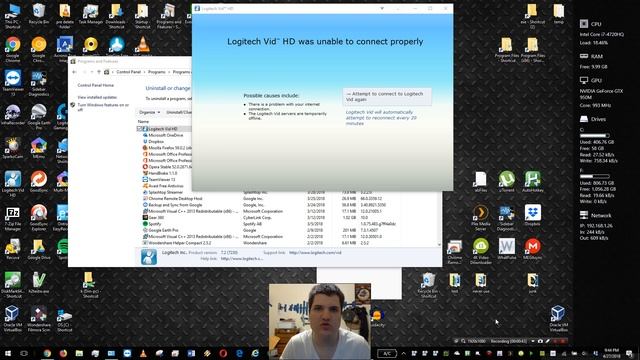Click the Uninstall/Change toolbar button
This screenshot has height=360, width=640.
click(x=178, y=112)
